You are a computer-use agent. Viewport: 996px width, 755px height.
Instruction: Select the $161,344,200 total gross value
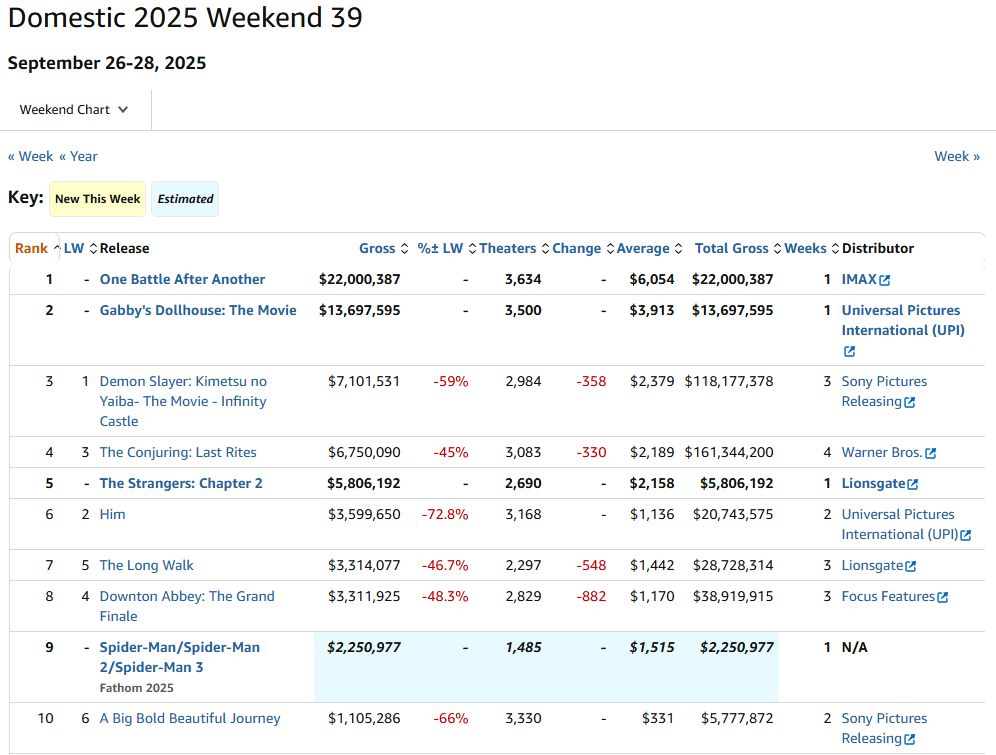click(729, 453)
